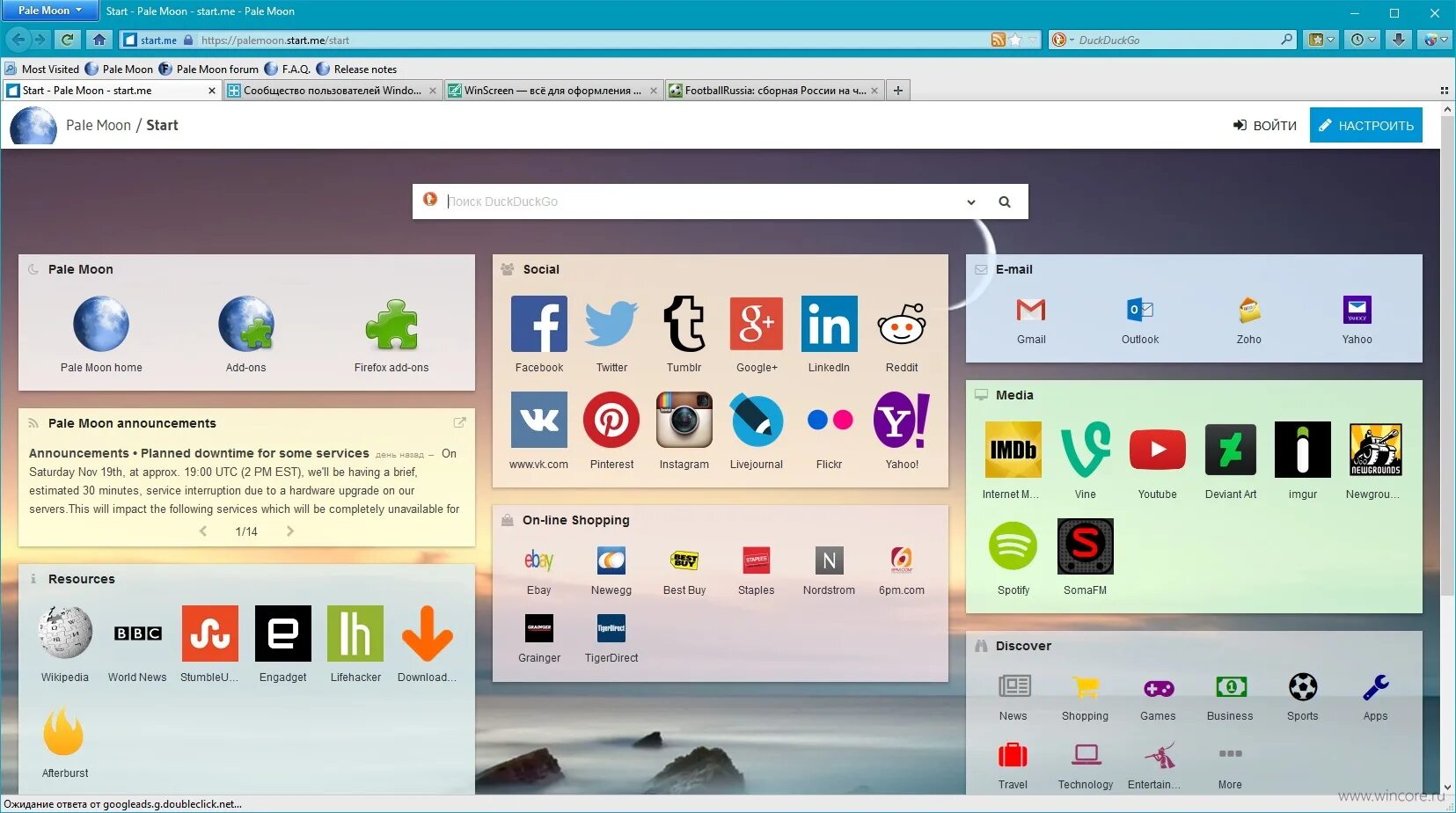This screenshot has width=1456, height=813.
Task: Open the Pale Moon application menu
Action: [49, 11]
